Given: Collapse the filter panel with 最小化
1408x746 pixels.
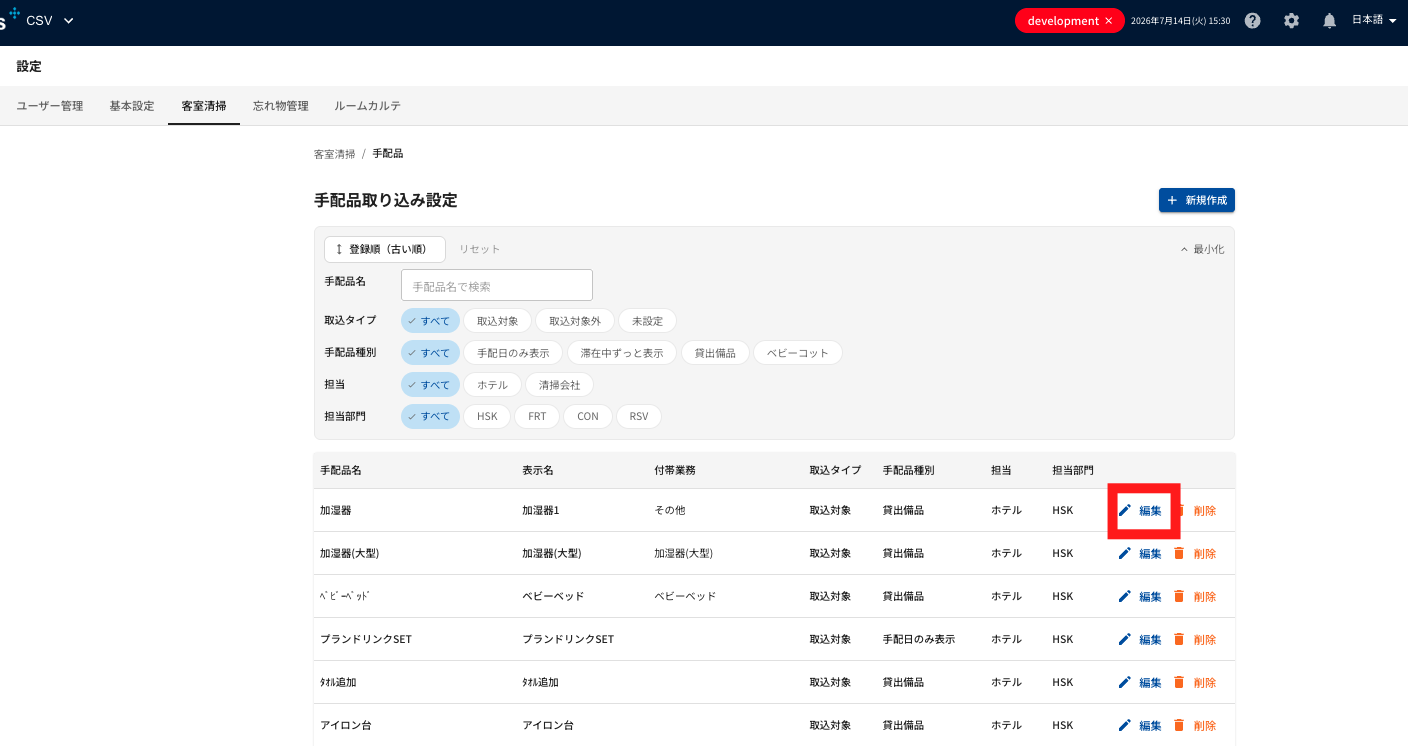Looking at the screenshot, I should [x=1202, y=249].
